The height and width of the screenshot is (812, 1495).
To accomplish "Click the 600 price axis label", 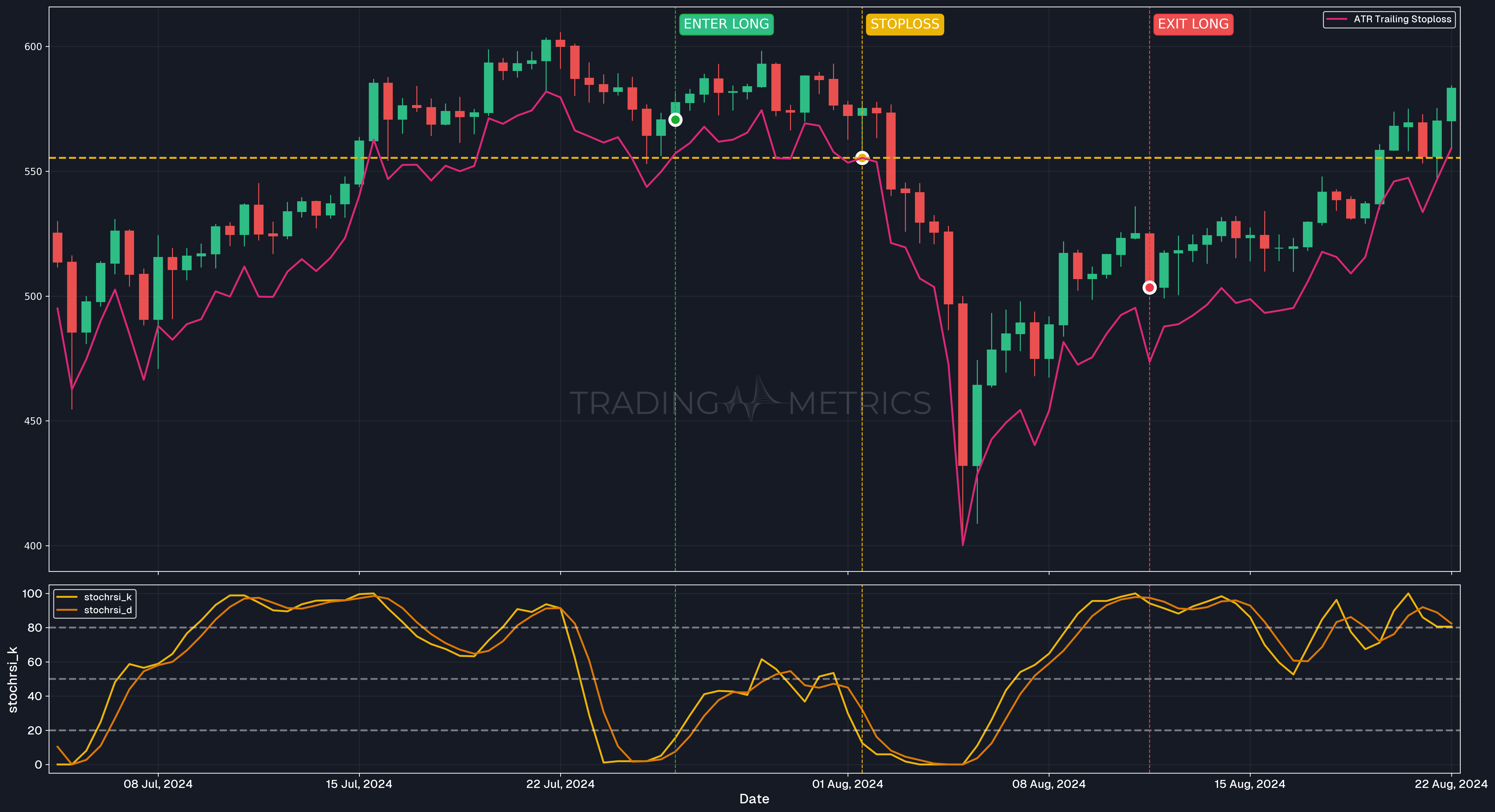I will click(33, 47).
